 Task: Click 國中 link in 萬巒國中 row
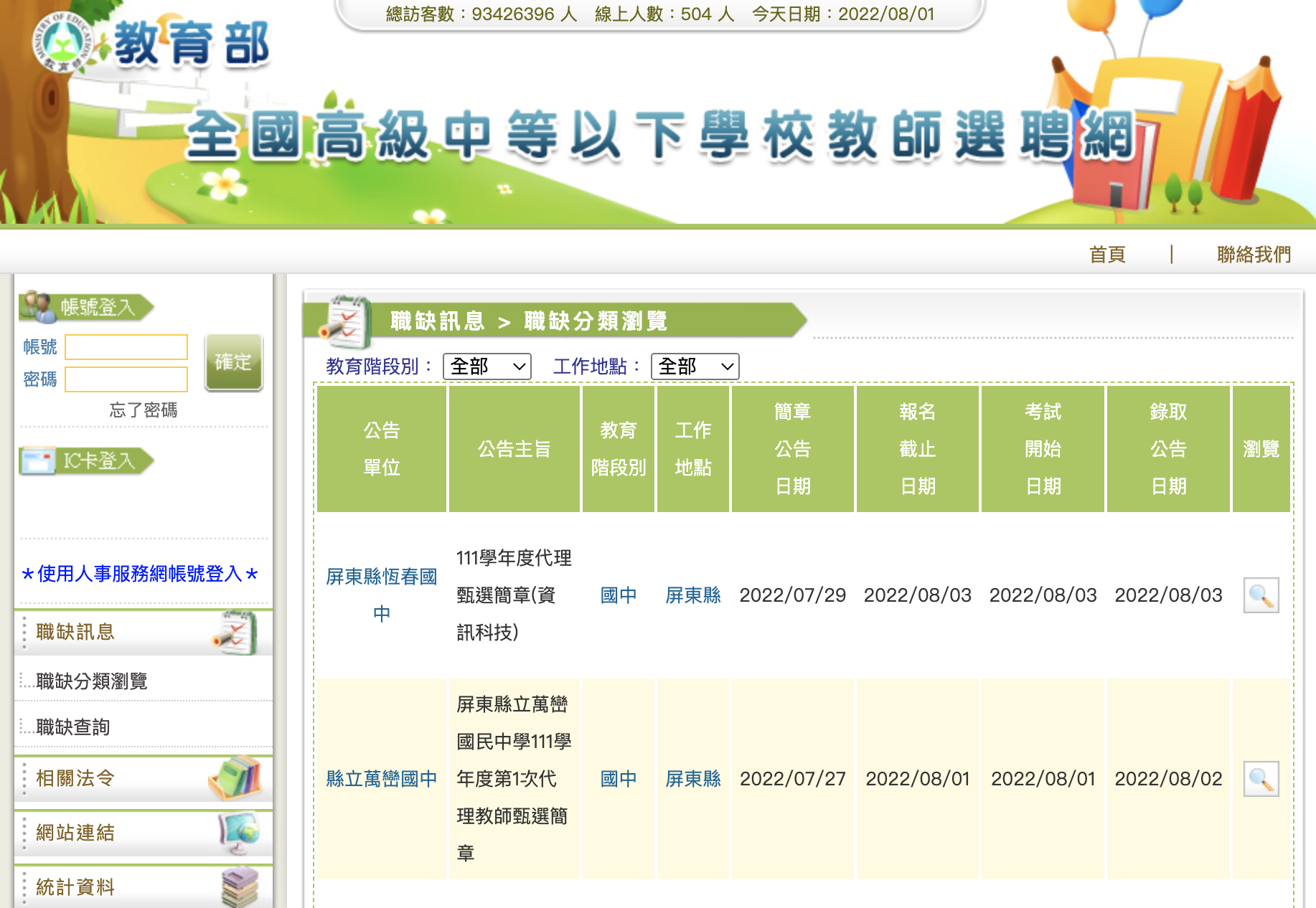click(x=619, y=779)
